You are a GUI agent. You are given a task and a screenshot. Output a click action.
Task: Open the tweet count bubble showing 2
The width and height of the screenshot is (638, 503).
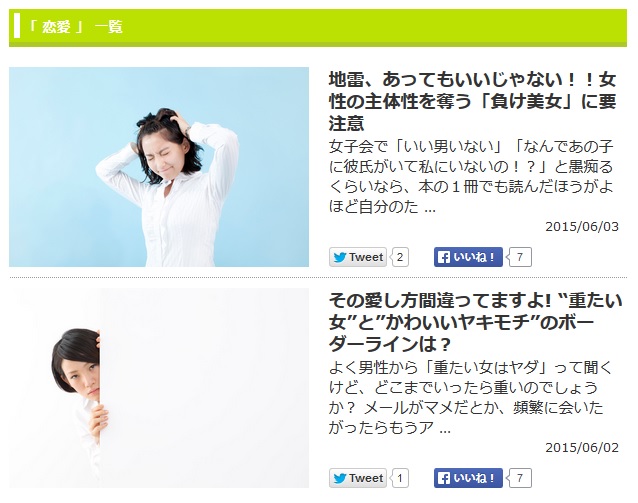coord(400,257)
